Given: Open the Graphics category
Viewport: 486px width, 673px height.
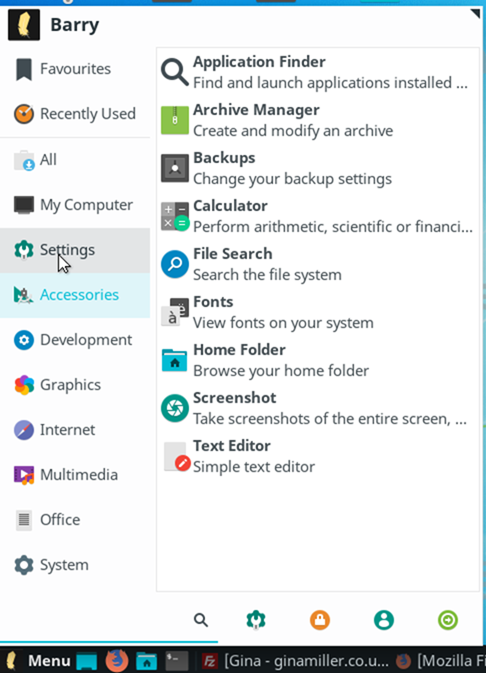Looking at the screenshot, I should [x=75, y=385].
